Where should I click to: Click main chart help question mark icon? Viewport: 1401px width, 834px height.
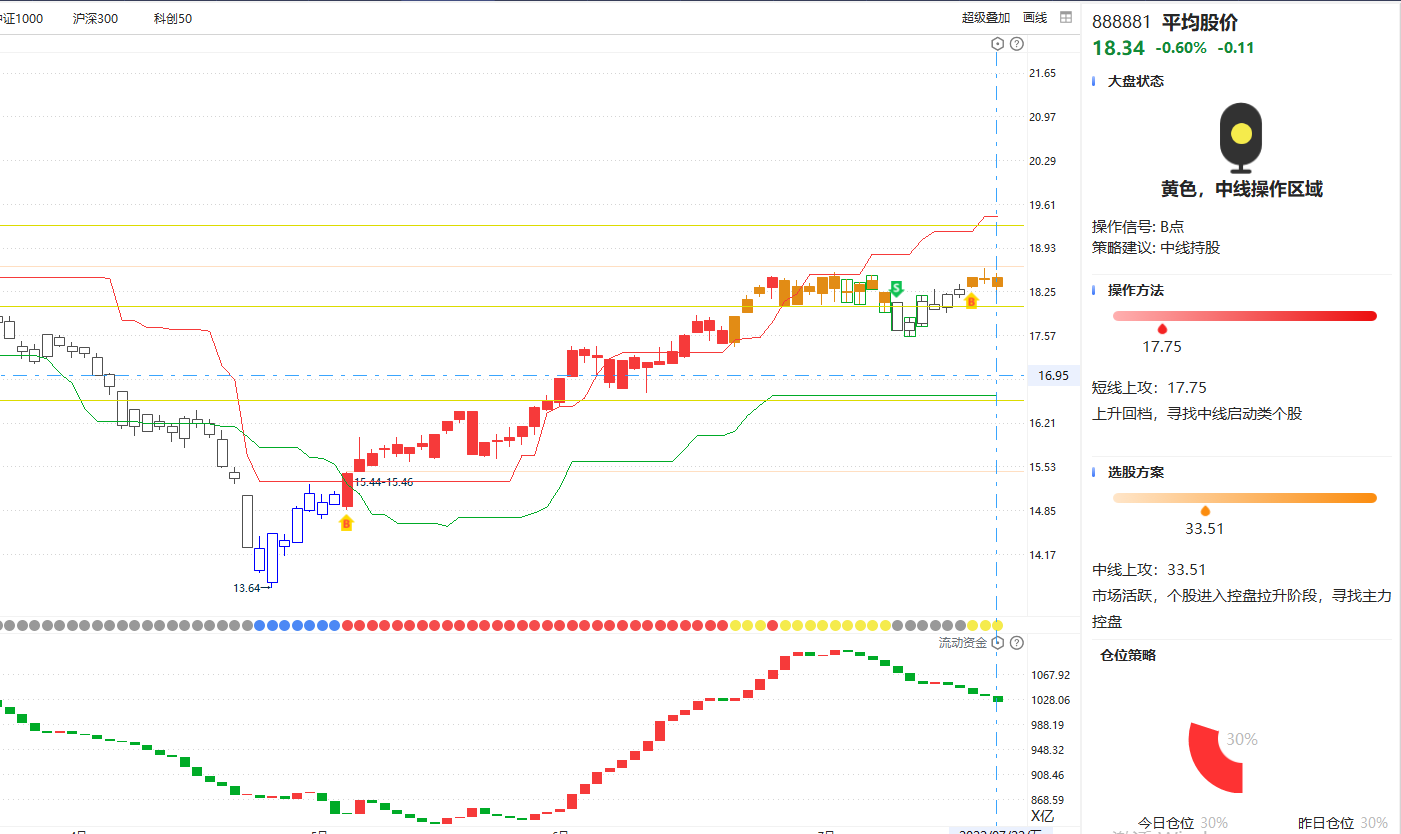(x=1017, y=43)
